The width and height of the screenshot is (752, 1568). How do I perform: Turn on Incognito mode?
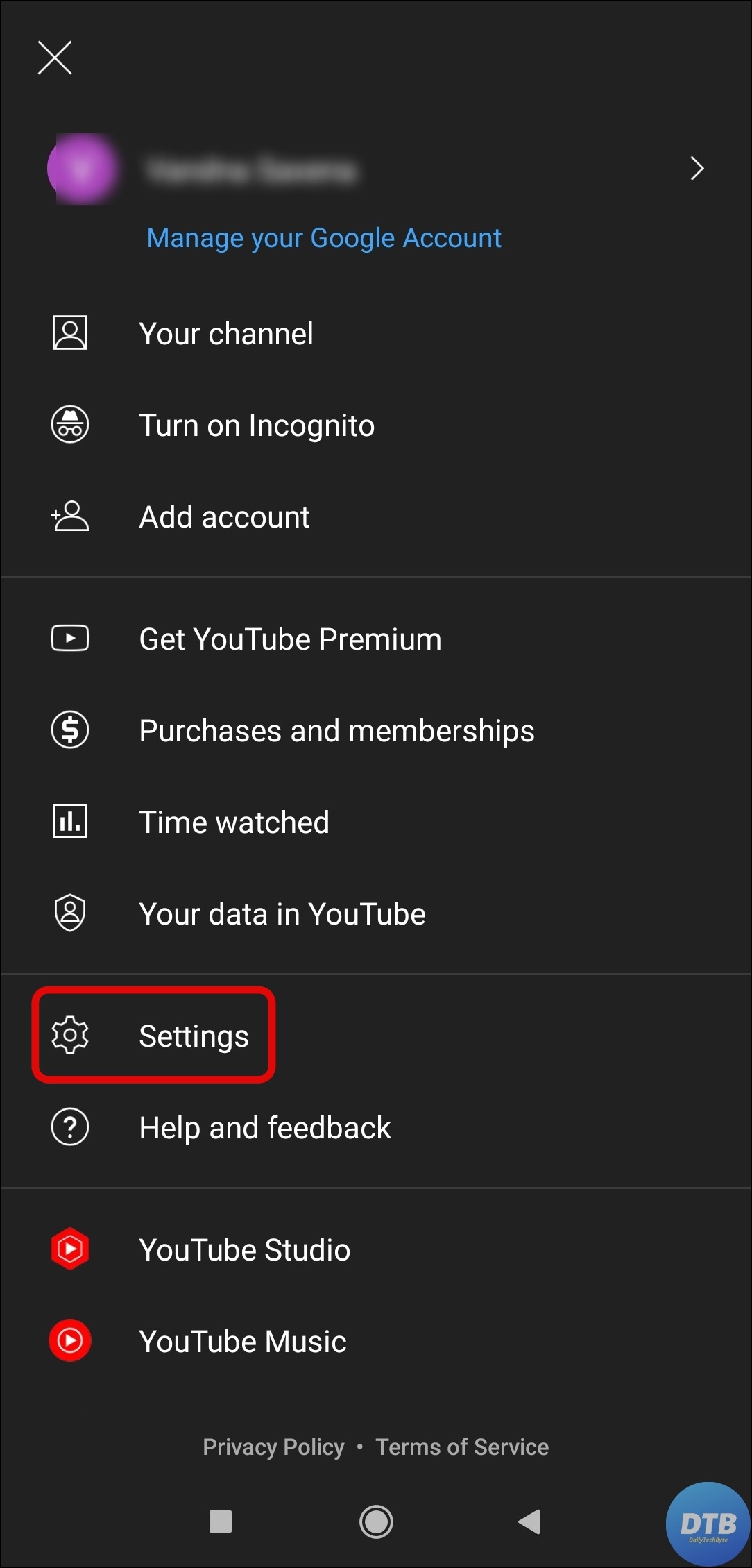tap(256, 425)
